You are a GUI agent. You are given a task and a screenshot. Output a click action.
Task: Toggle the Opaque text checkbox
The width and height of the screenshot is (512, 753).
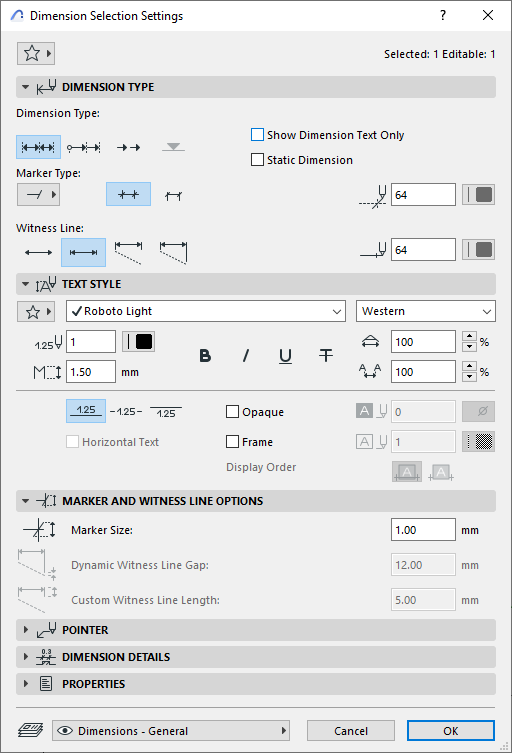pyautogui.click(x=232, y=412)
